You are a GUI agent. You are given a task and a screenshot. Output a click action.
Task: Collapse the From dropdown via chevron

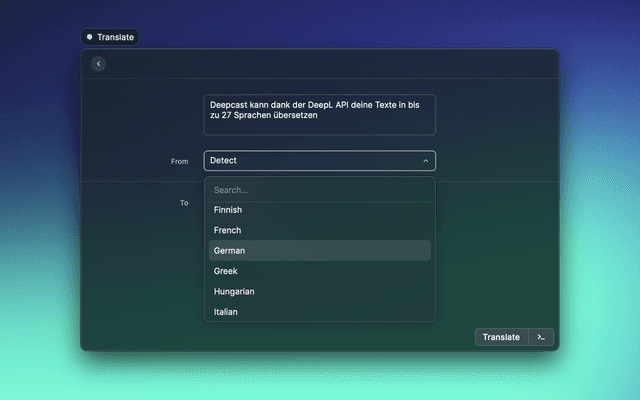pyautogui.click(x=425, y=161)
